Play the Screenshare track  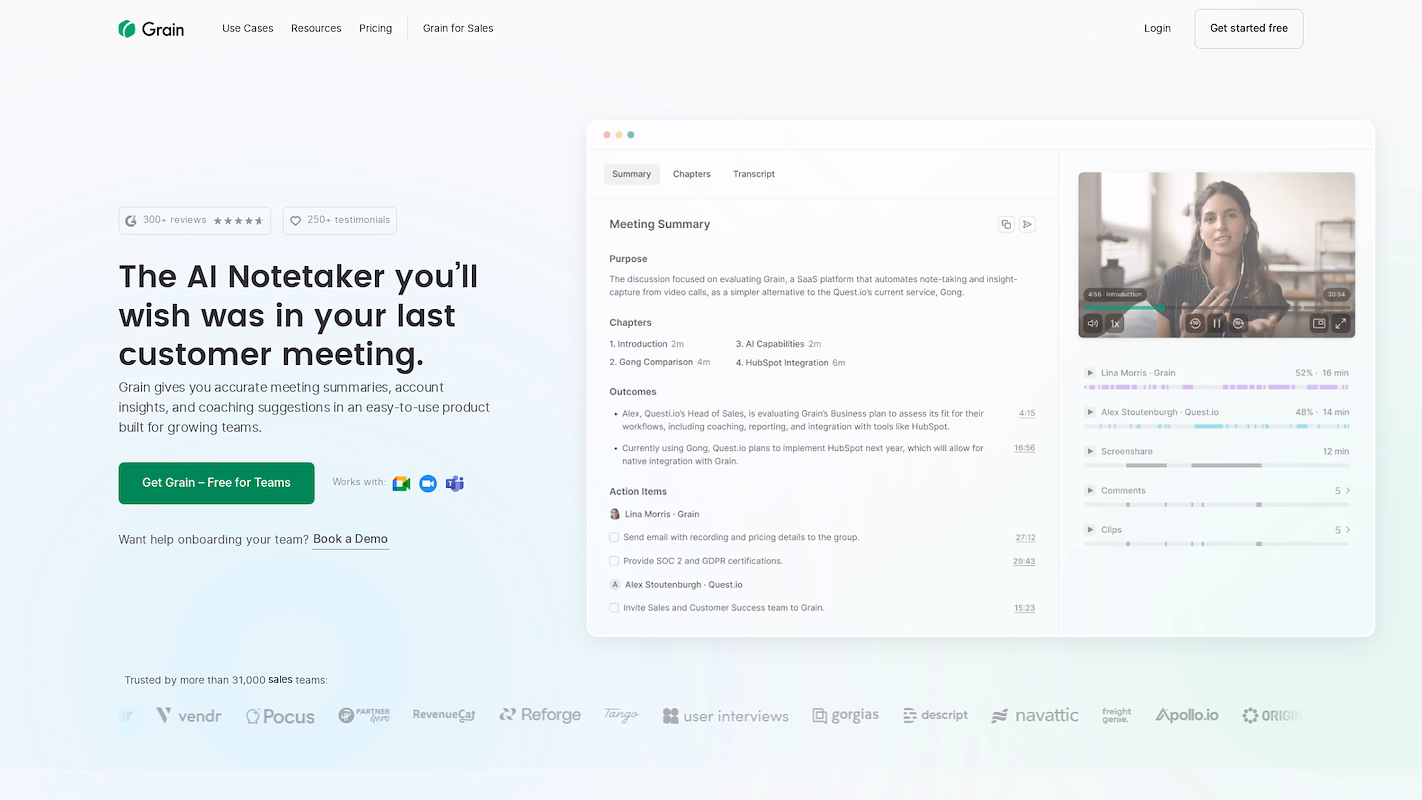click(1090, 451)
